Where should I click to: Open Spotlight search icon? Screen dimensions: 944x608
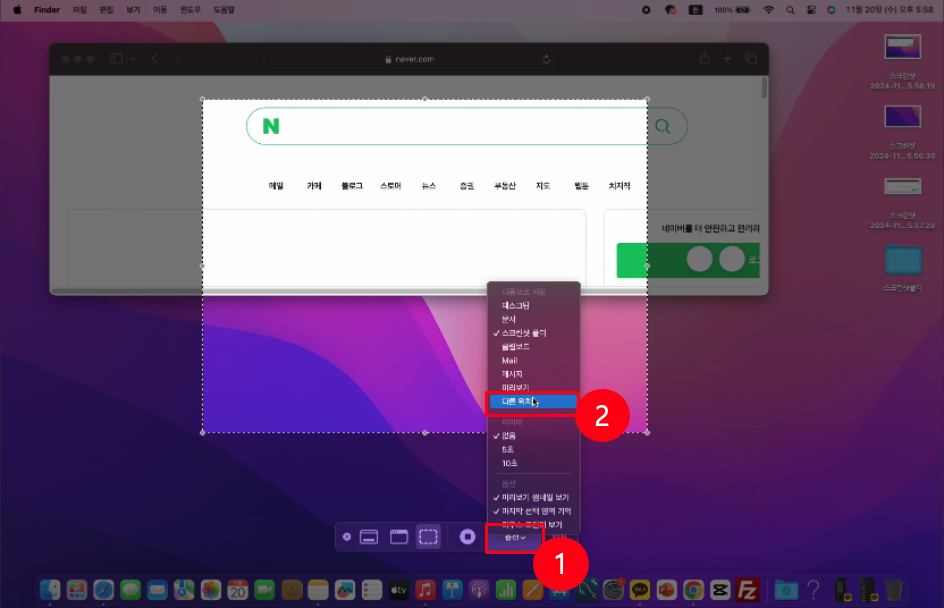click(790, 10)
